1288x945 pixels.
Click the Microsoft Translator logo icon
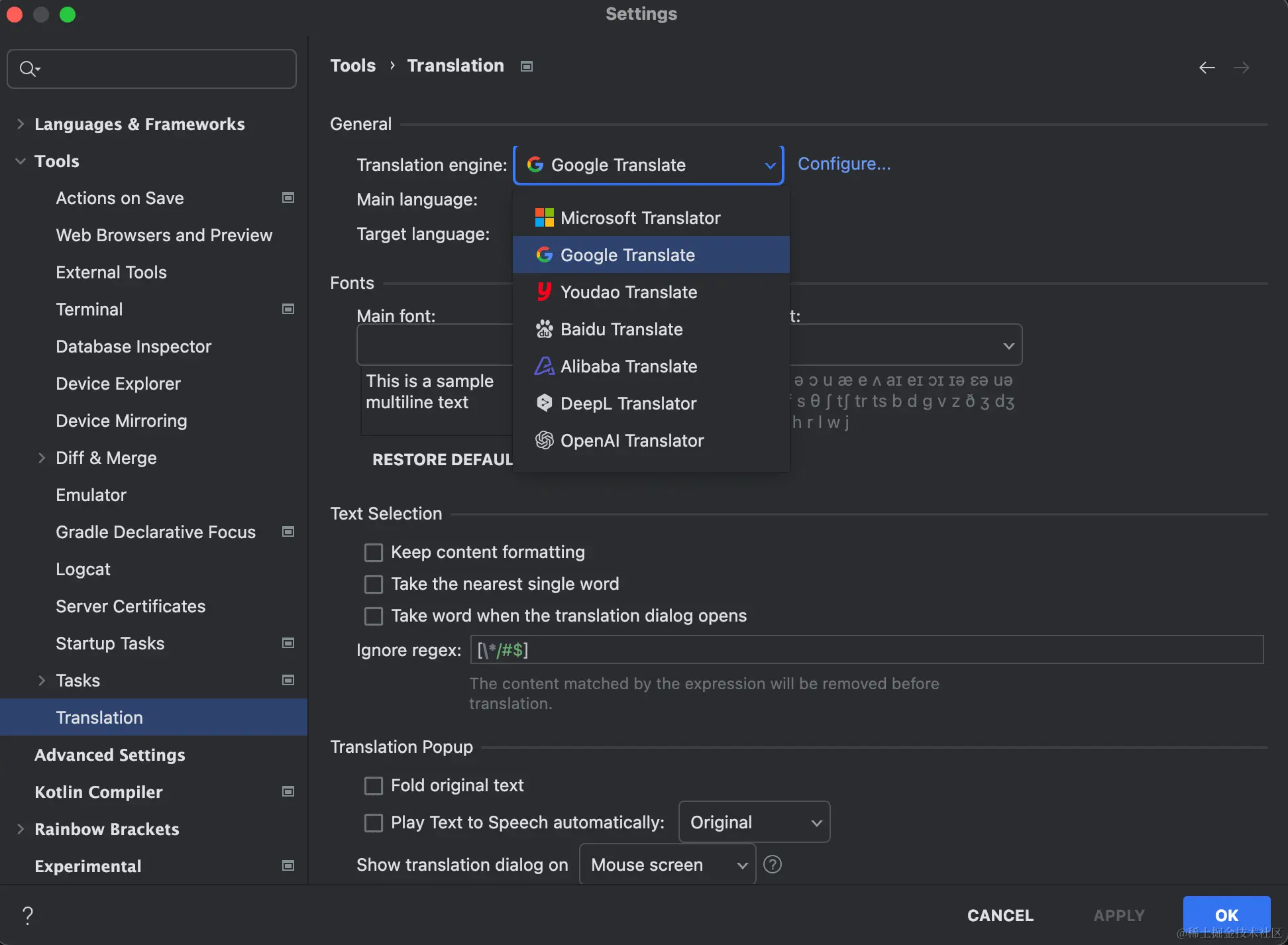(x=544, y=218)
